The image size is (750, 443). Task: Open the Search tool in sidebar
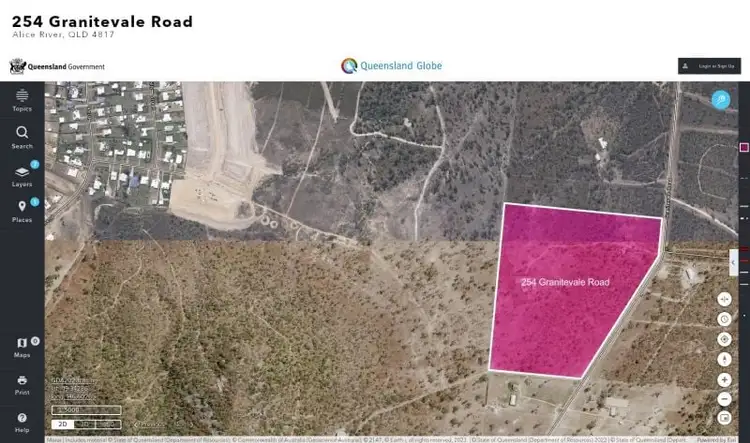coord(22,138)
